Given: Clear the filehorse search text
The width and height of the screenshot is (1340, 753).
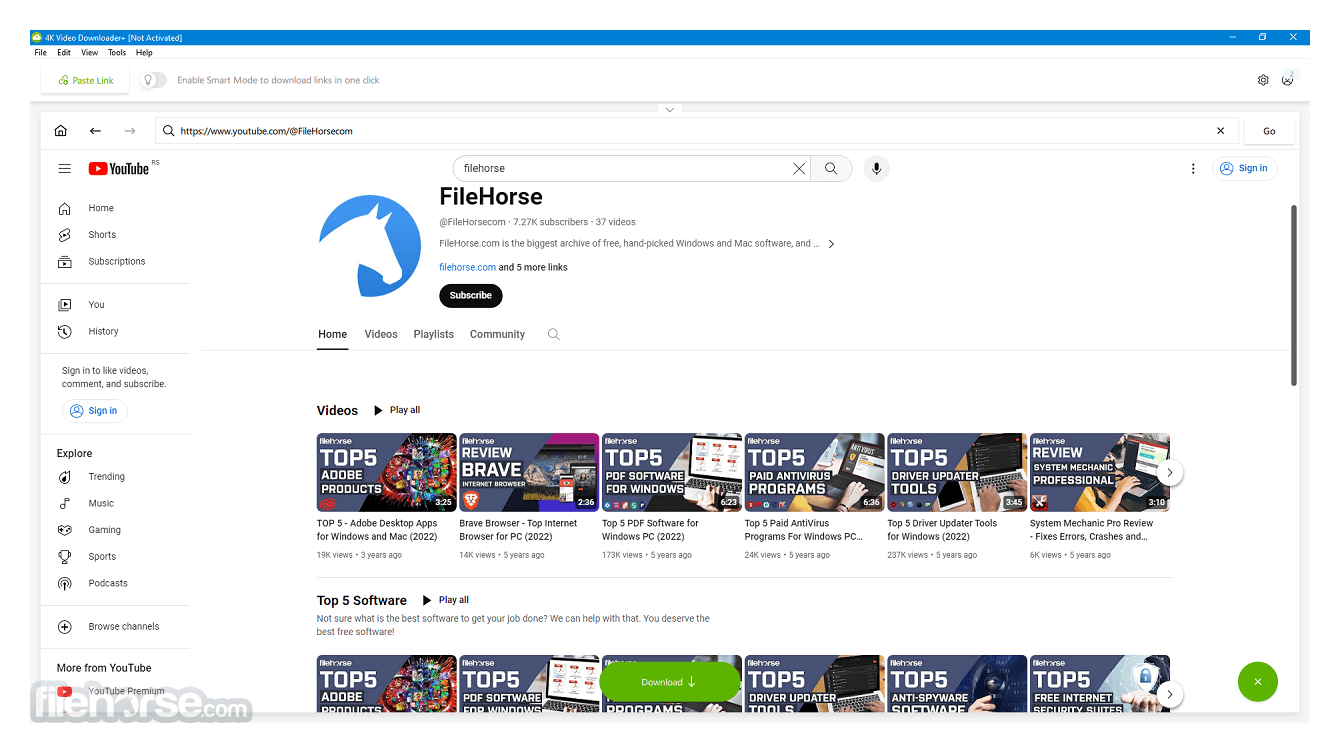Looking at the screenshot, I should click(799, 169).
